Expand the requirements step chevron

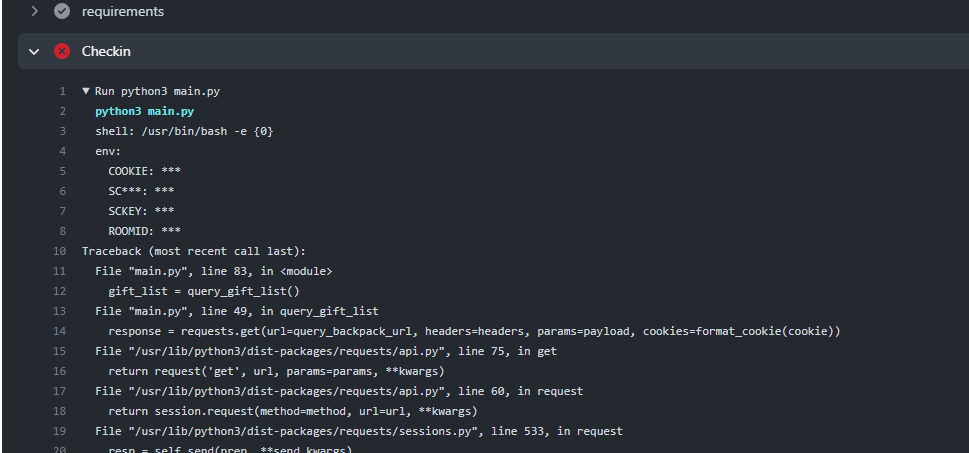[35, 11]
